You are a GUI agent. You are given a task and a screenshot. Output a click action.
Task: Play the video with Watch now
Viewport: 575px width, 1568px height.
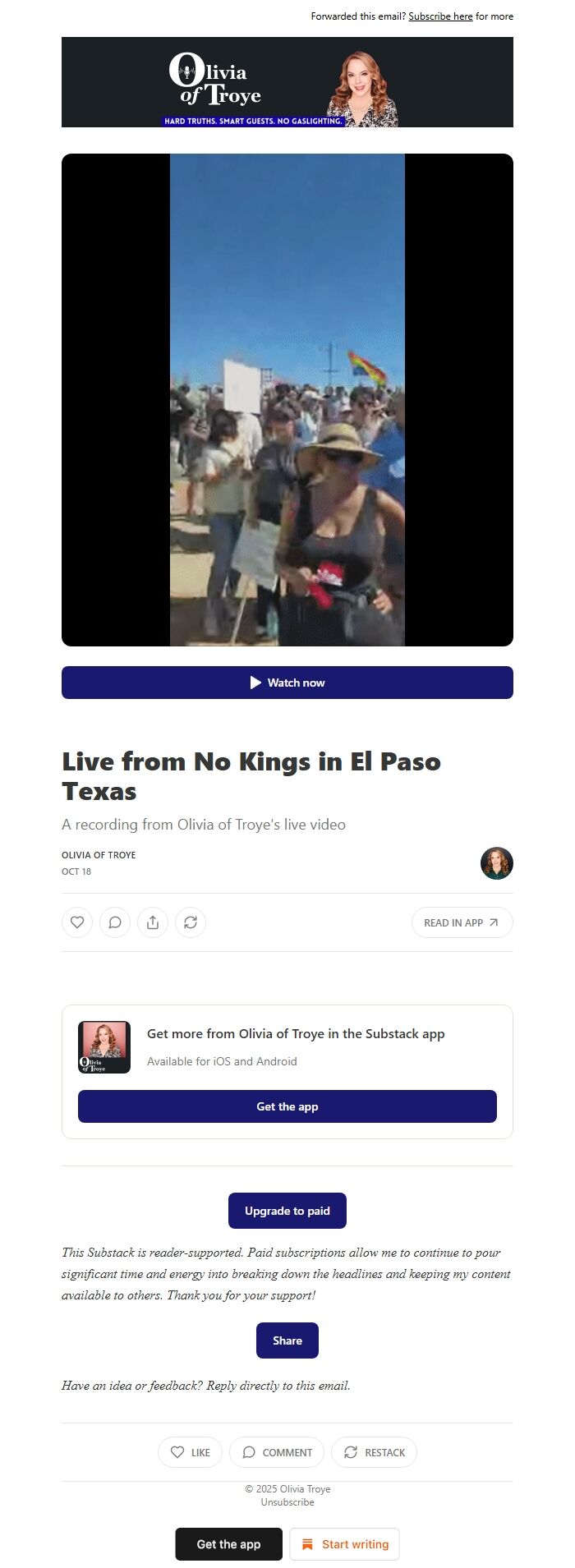287,683
